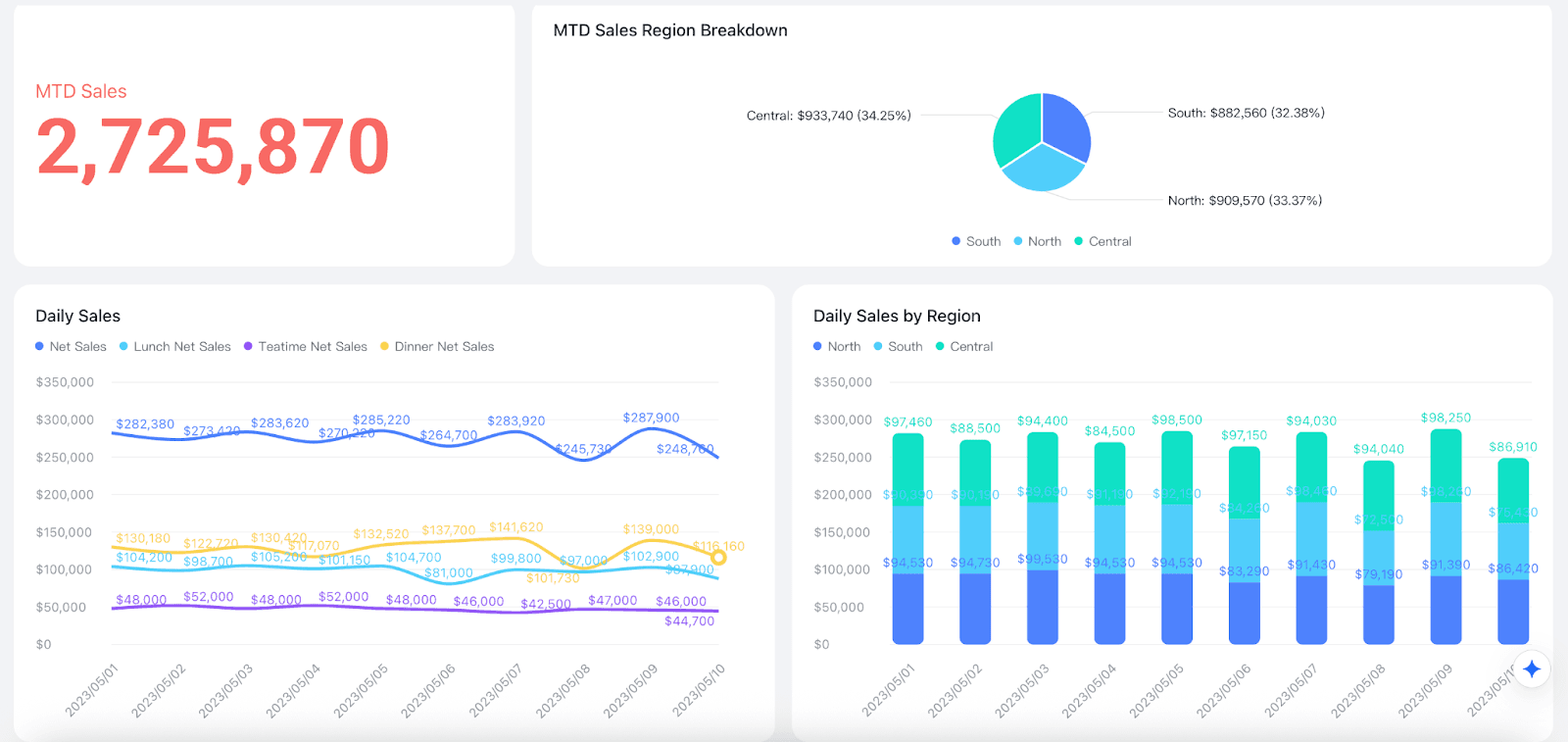Click the $104,200 lunch sales label
This screenshot has width=1568, height=742.
(x=144, y=557)
